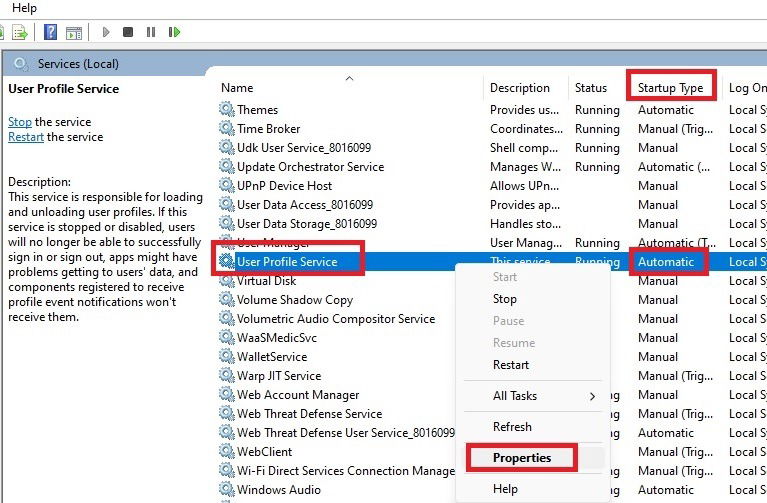This screenshot has height=503, width=767.
Task: Click the Restart Service toolbar icon
Action: (x=174, y=32)
